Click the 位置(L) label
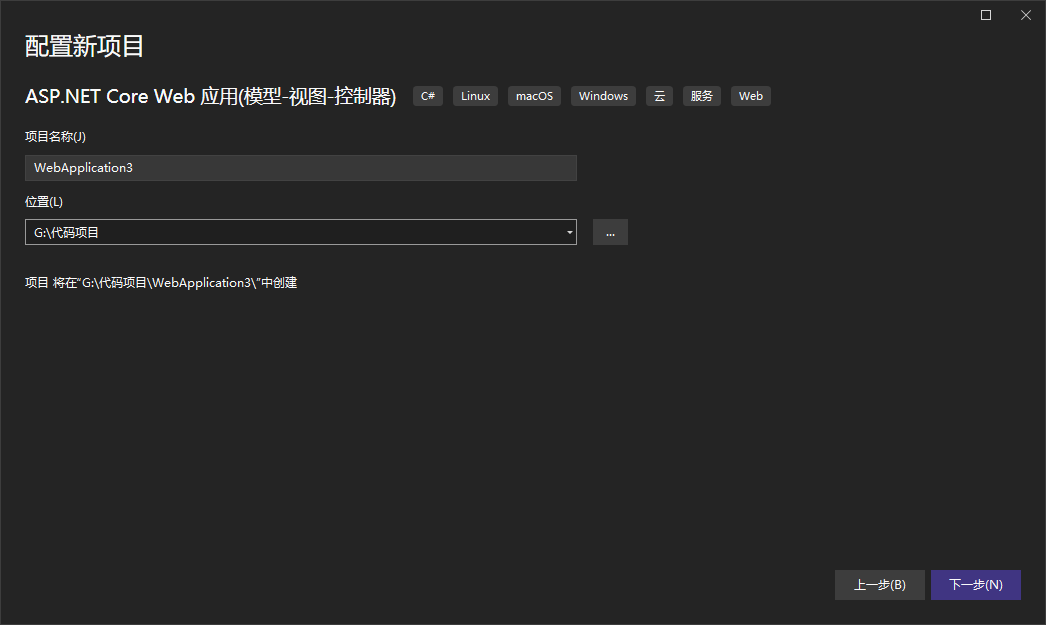Viewport: 1046px width, 625px height. 44,201
